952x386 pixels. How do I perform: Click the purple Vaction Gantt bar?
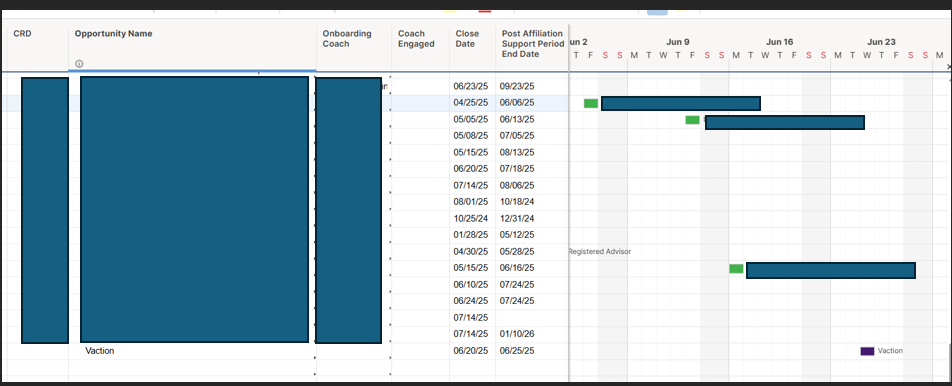tap(867, 351)
